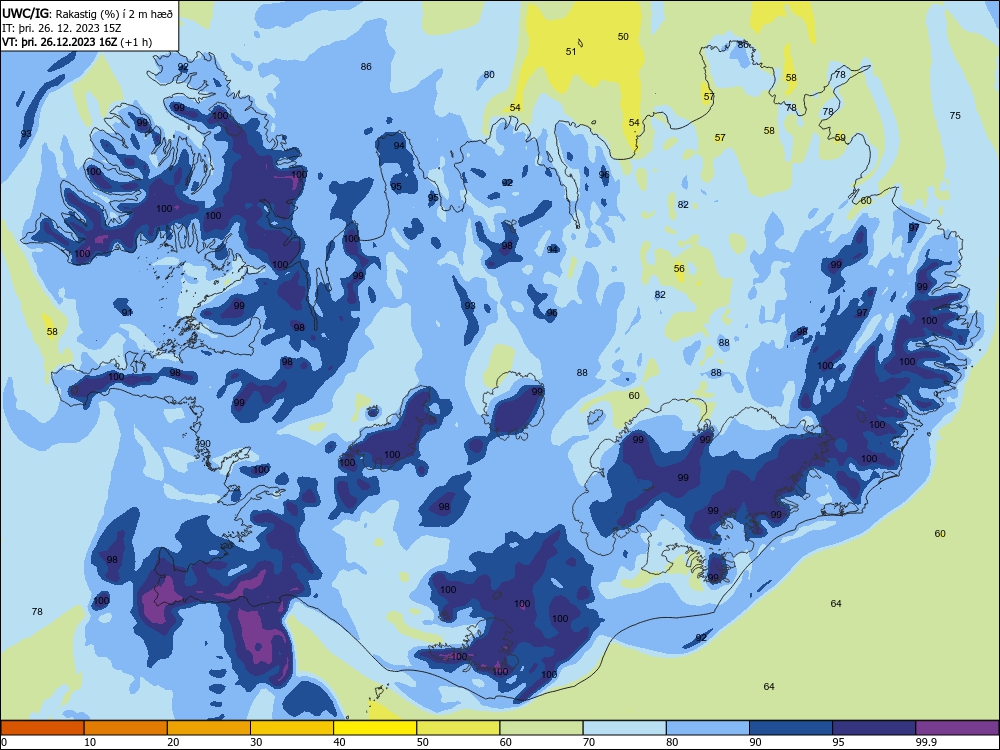Select the "Rakastig (%) í 2 m hæð" label
The height and width of the screenshot is (750, 1000).
[x=114, y=14]
